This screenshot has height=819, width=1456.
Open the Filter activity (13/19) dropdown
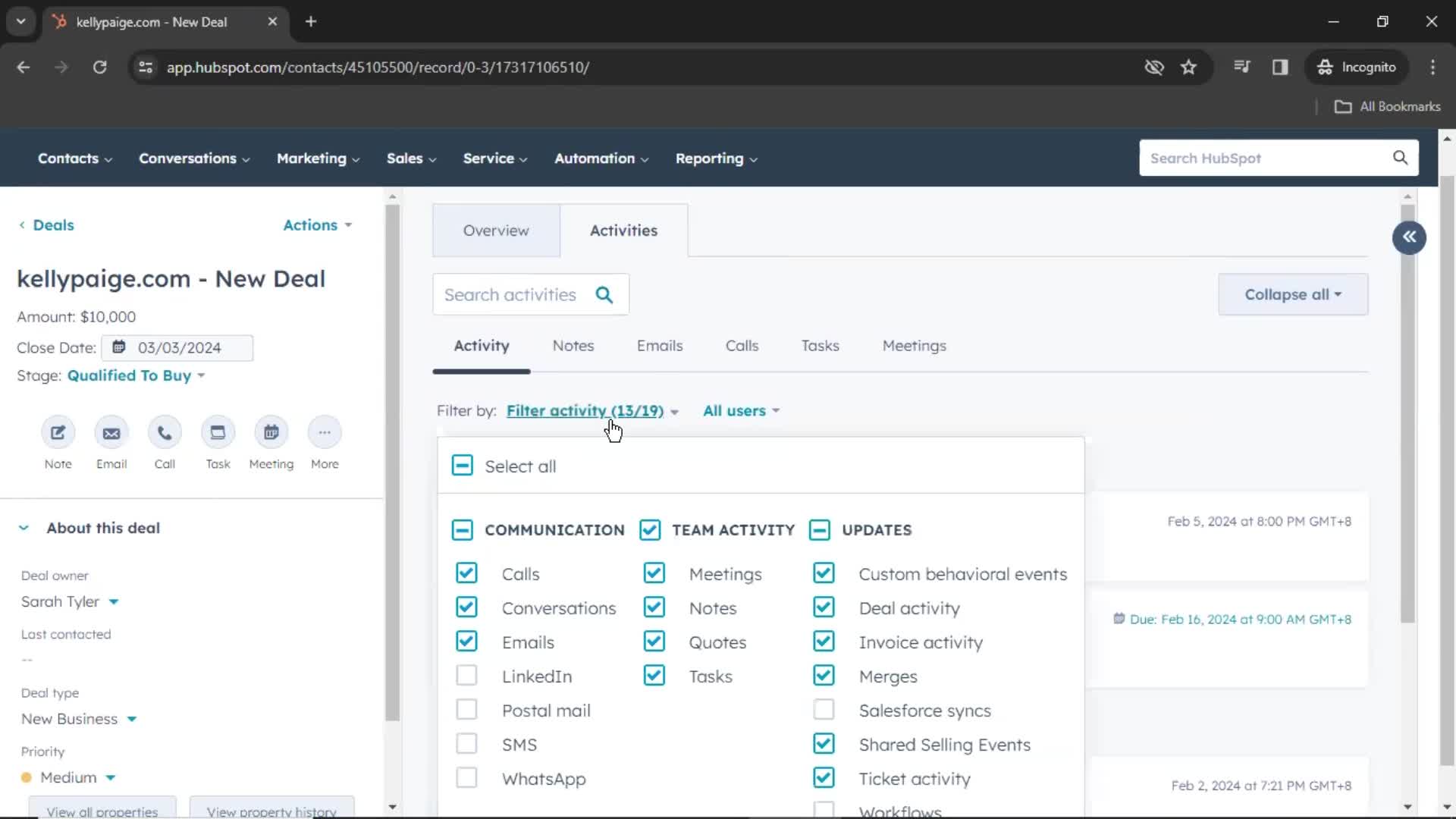tap(592, 411)
